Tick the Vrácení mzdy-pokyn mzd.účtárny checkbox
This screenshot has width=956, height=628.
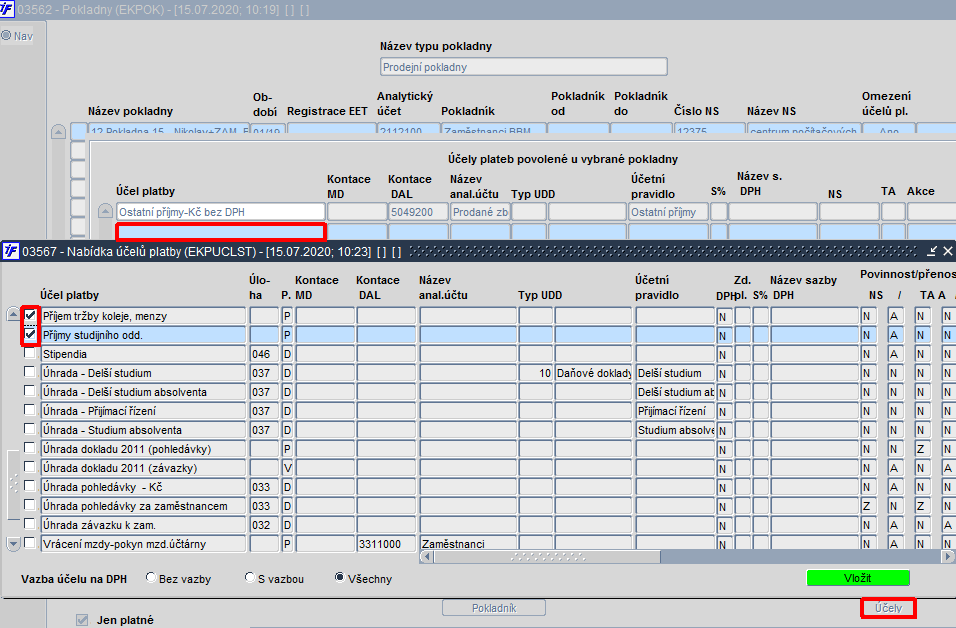click(29, 543)
